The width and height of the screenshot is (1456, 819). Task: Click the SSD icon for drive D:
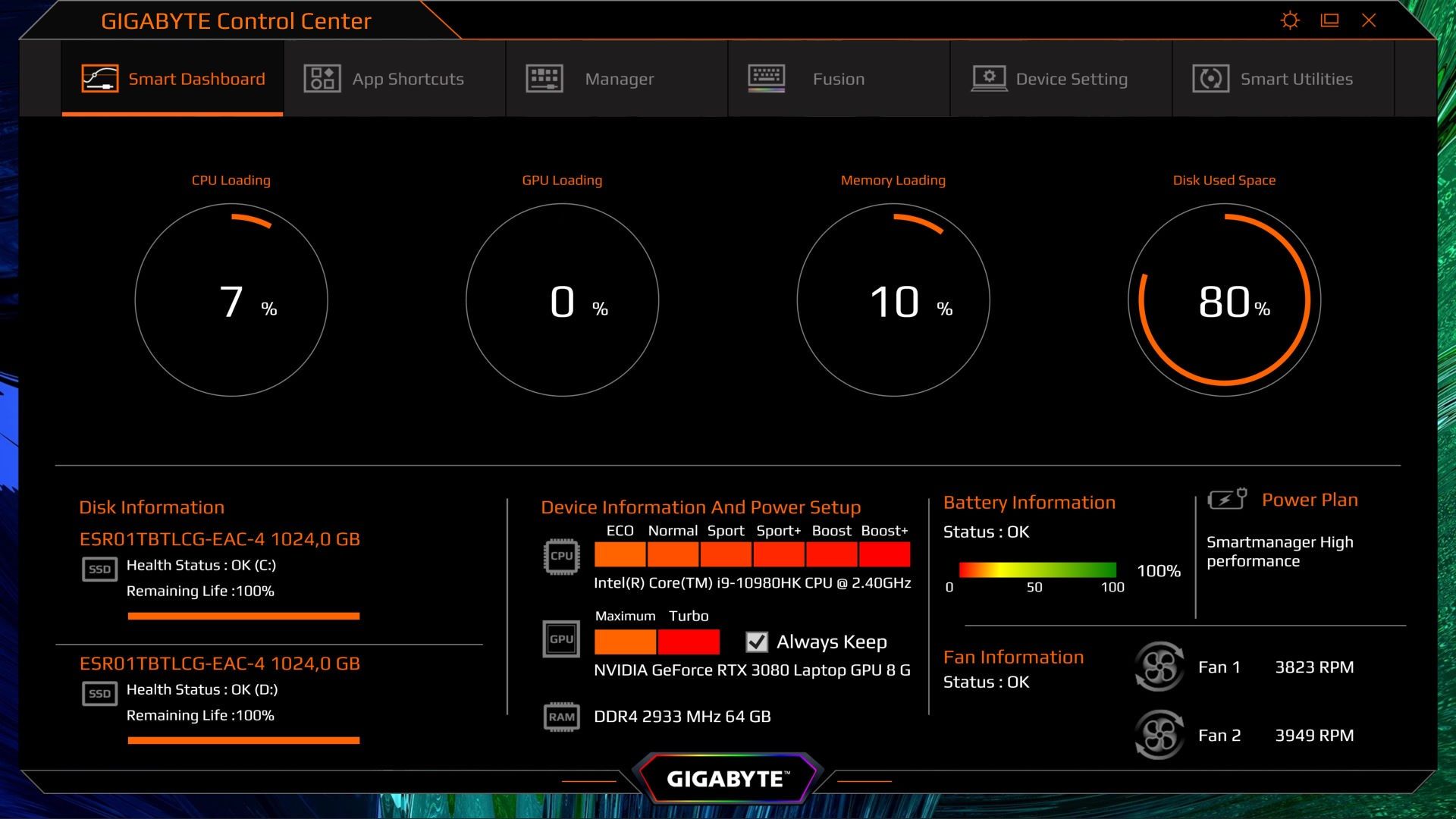99,693
